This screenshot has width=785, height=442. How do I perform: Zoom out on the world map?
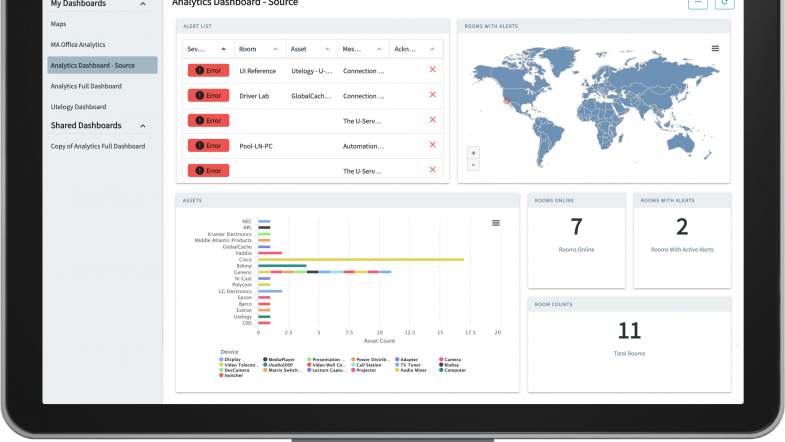473,165
